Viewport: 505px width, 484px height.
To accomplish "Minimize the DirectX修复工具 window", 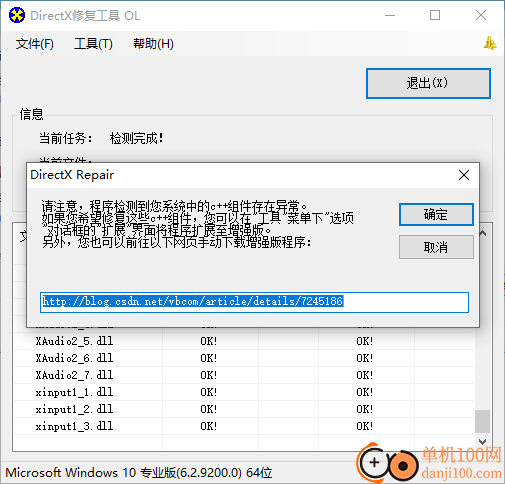I will coord(390,15).
